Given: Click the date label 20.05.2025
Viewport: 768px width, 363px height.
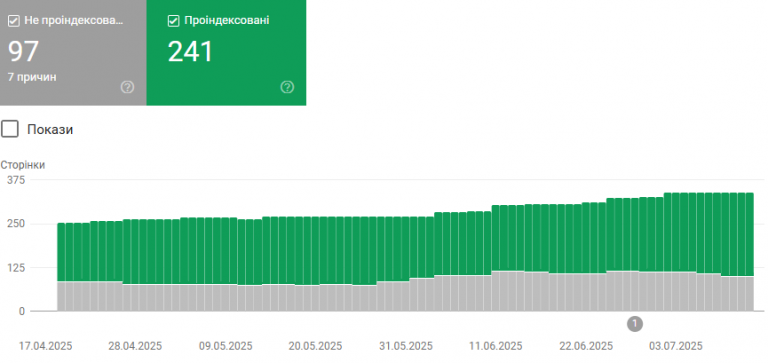Looking at the screenshot, I should point(315,346).
